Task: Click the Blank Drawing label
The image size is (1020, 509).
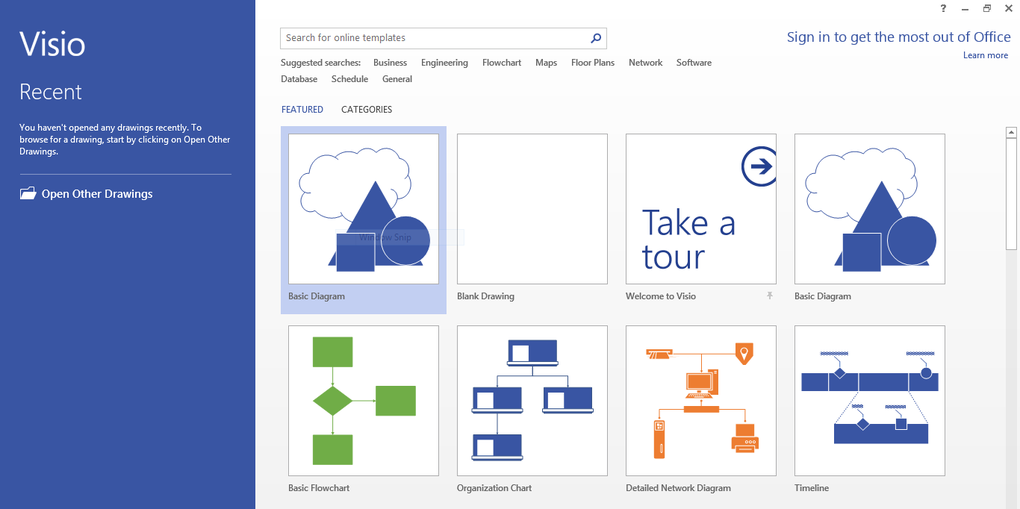Action: coord(485,296)
